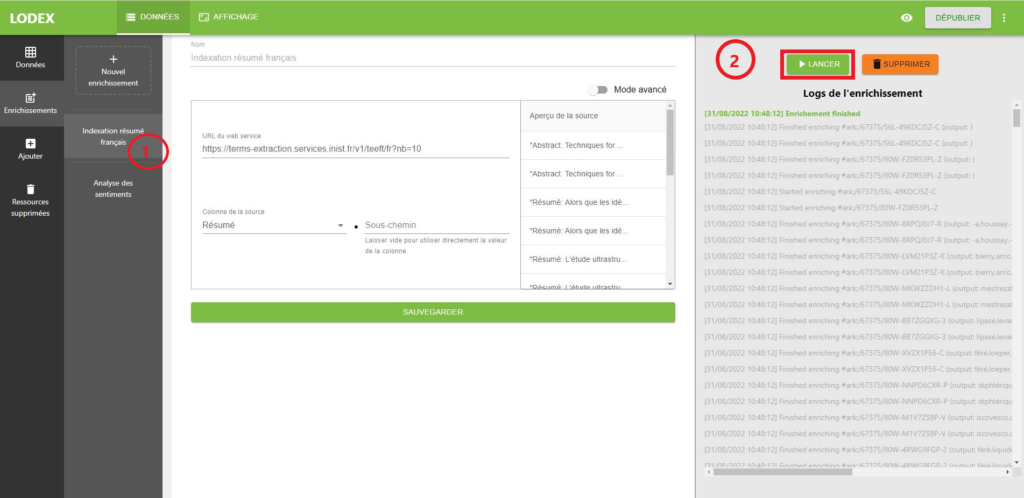Click the source preview scroll down arrow
This screenshot has width=1024, height=498.
coord(670,284)
